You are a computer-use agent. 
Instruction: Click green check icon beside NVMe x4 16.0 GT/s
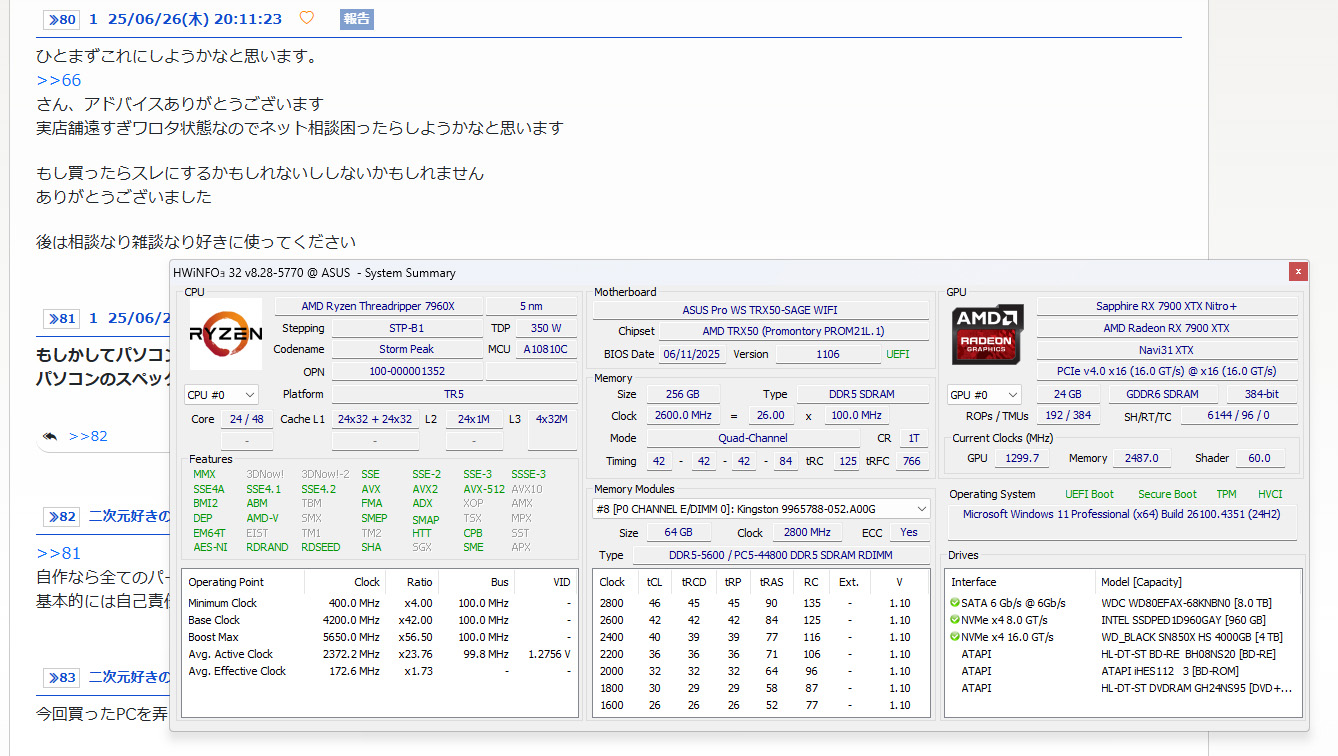coord(954,637)
